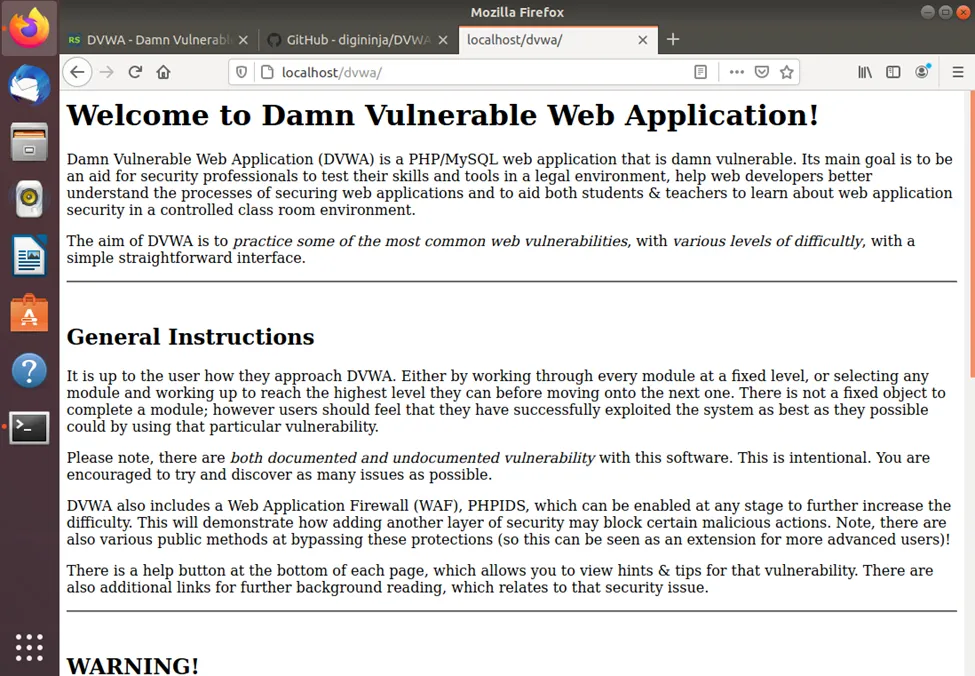Close the DVWA - Damn Vulnerable tab
This screenshot has width=975, height=676.
pos(243,40)
